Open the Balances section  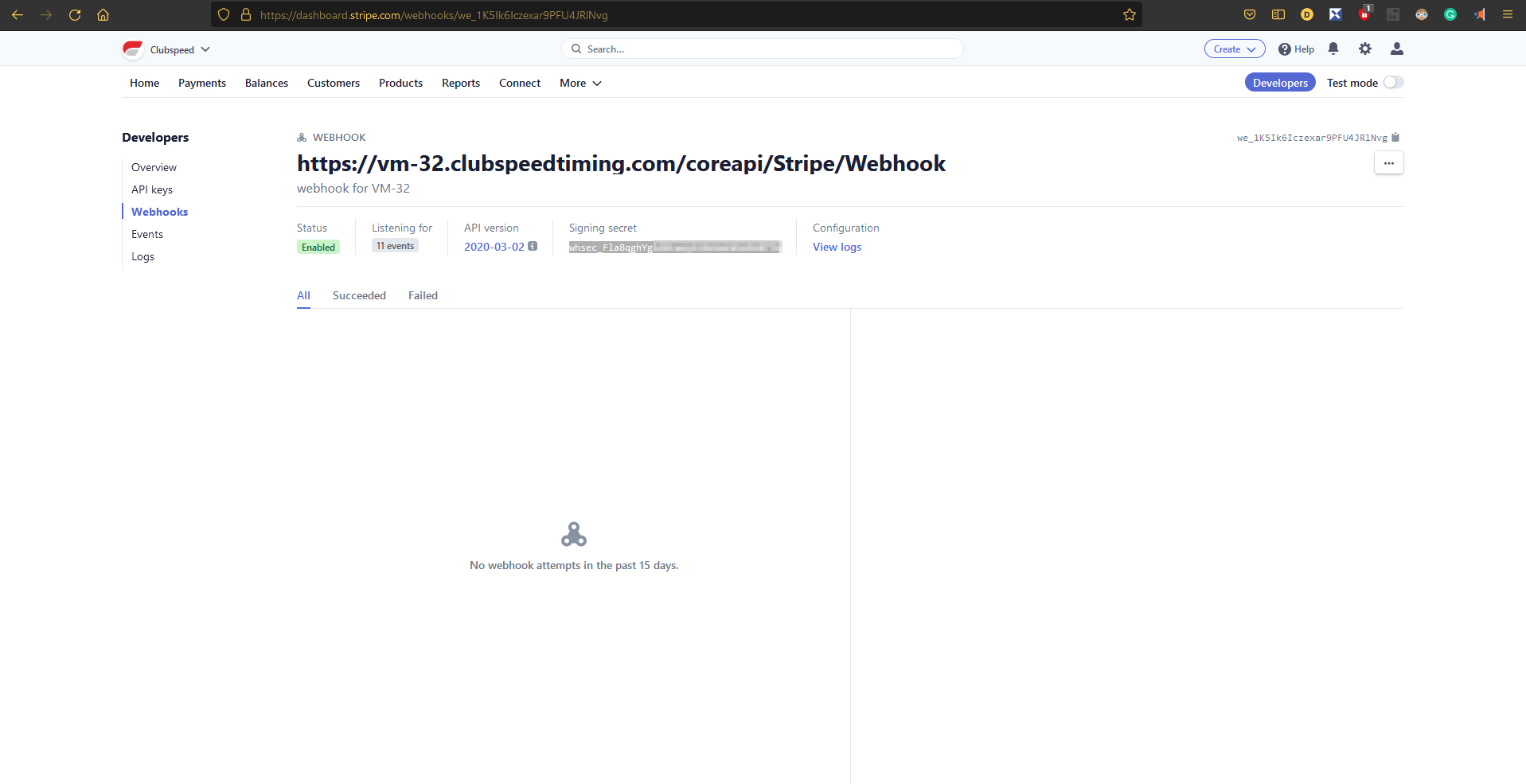coord(267,83)
